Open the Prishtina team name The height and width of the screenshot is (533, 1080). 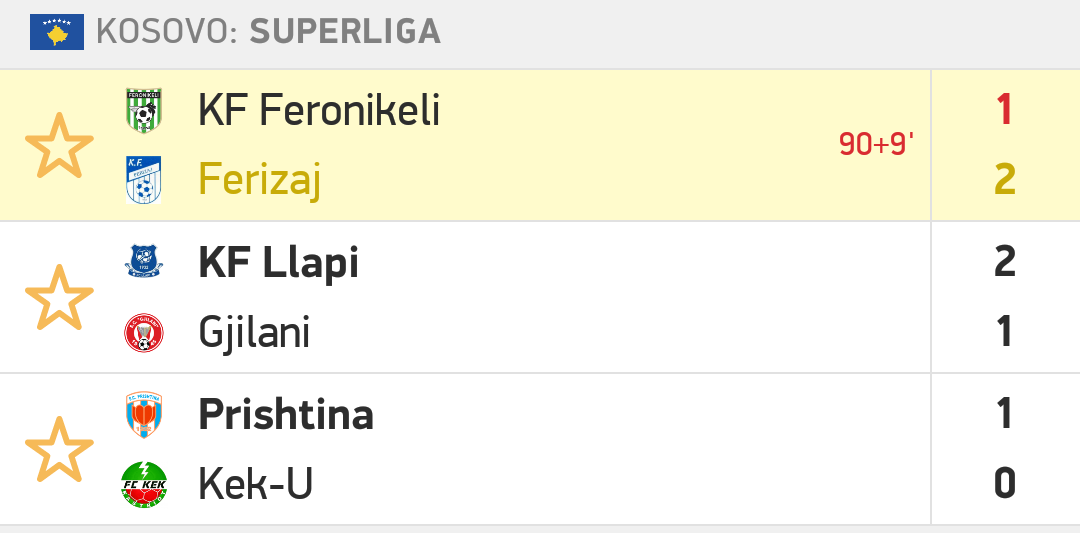click(x=286, y=414)
